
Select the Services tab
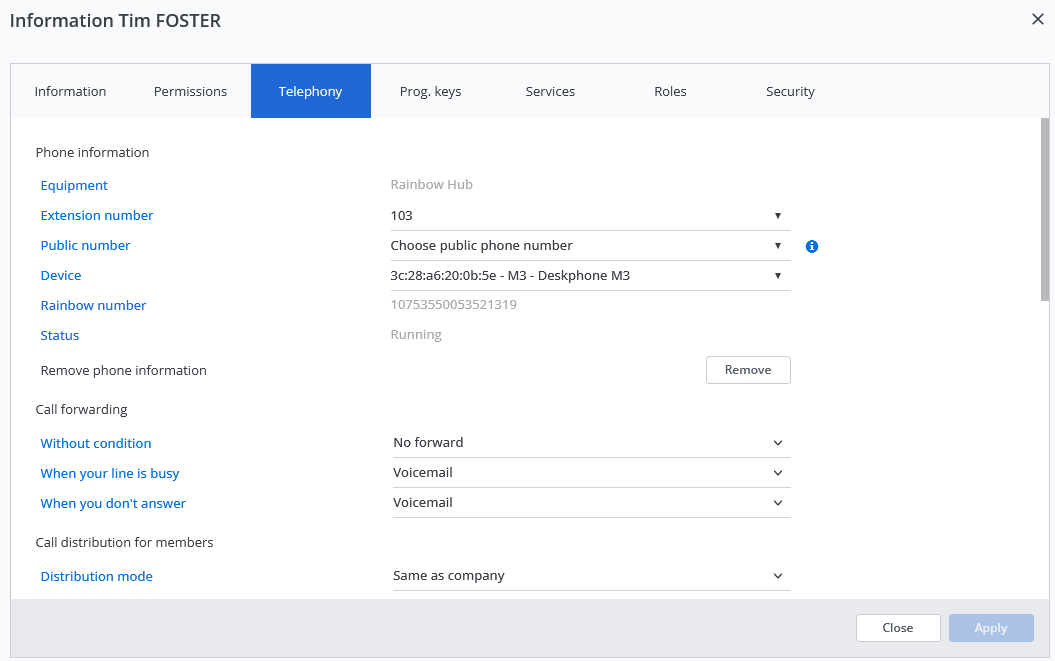coord(550,92)
